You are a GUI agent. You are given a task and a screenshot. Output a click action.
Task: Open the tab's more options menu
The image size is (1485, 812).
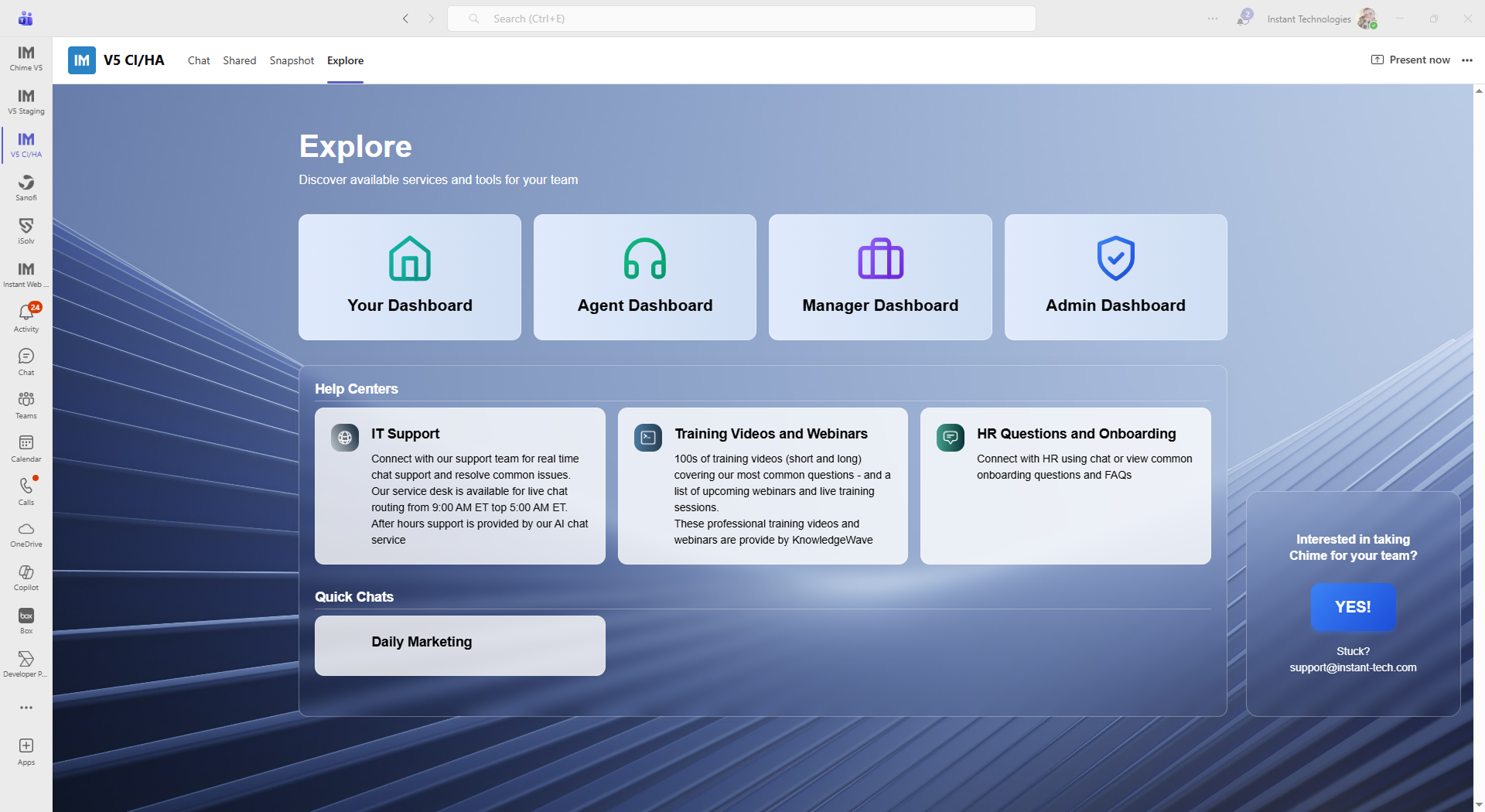[1467, 60]
